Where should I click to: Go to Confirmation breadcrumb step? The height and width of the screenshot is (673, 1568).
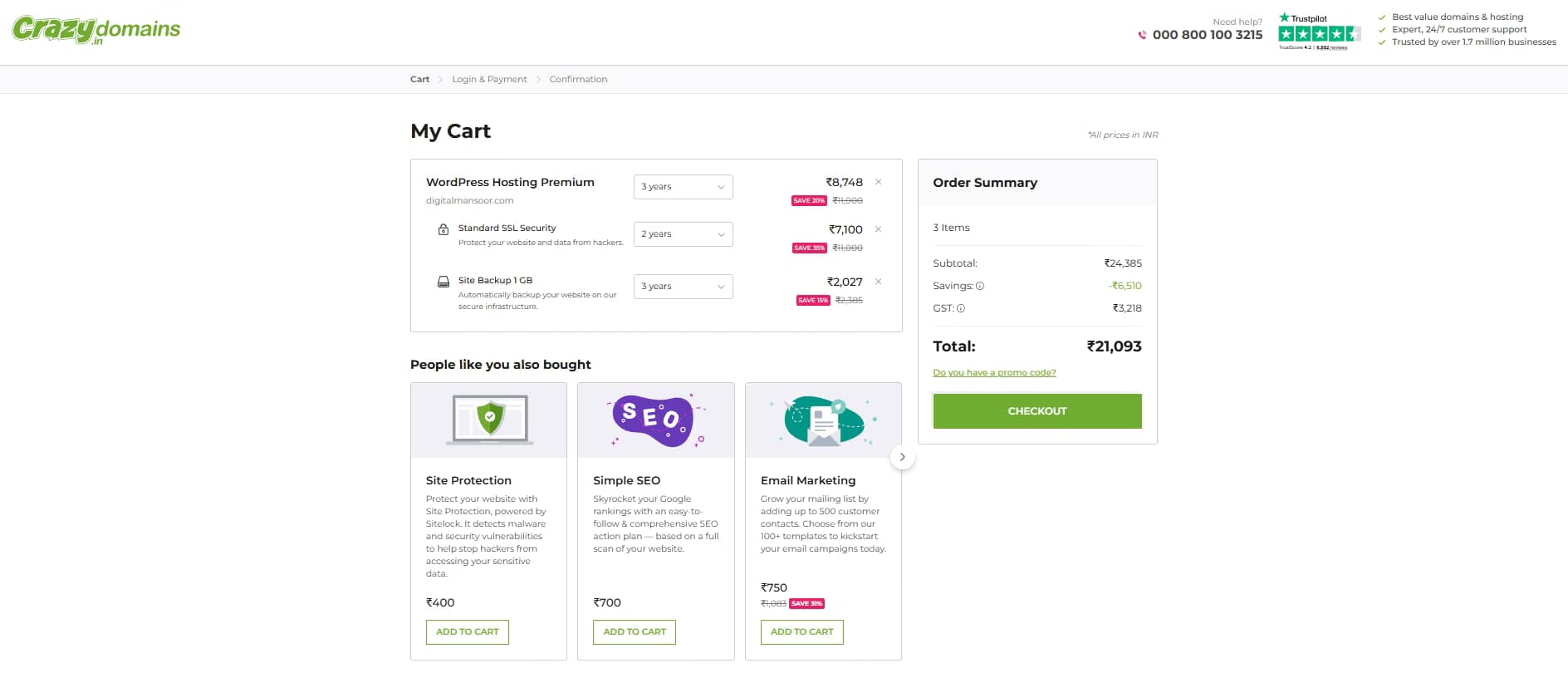[x=578, y=80]
